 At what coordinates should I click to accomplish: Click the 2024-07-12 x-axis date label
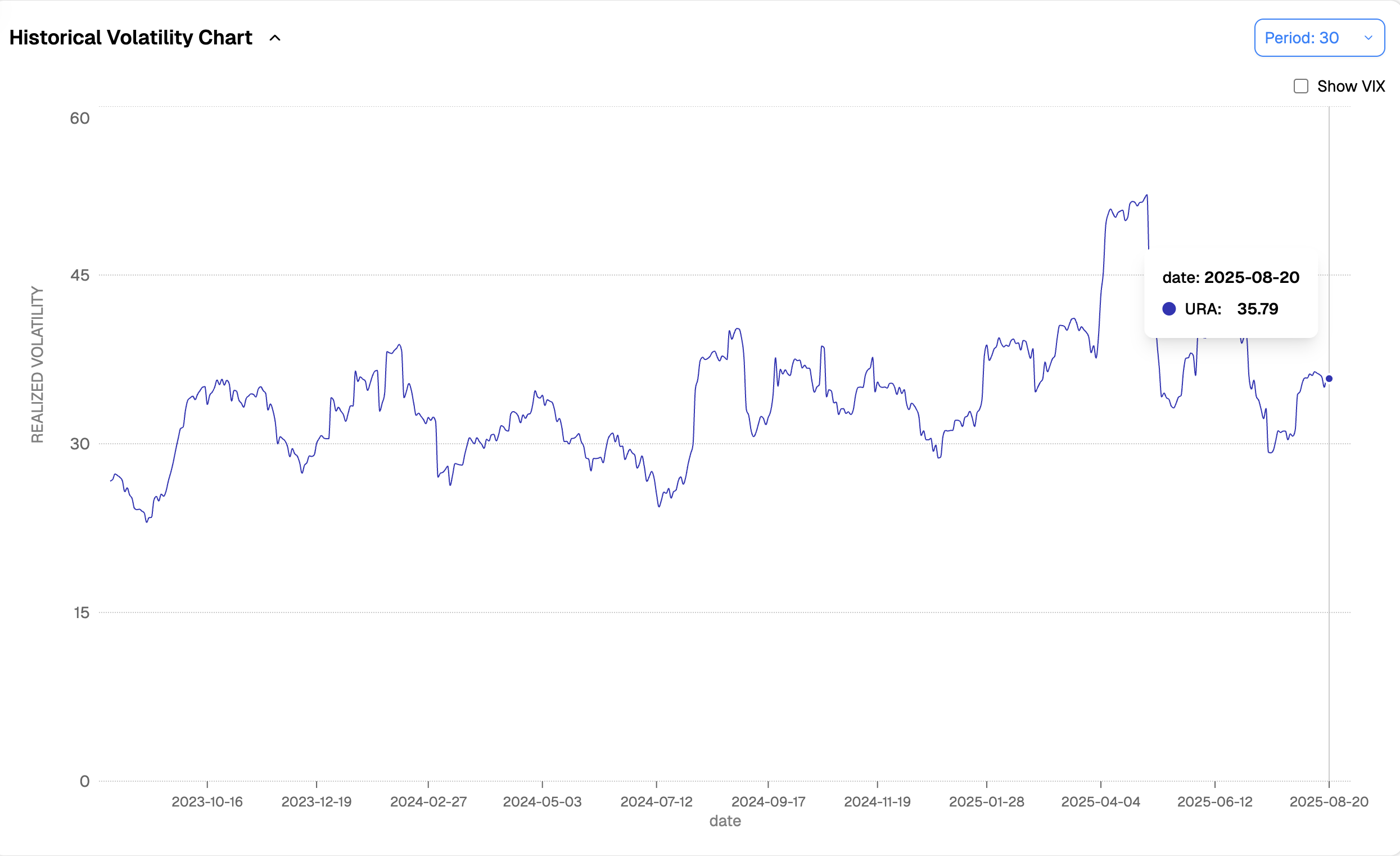tap(656, 801)
